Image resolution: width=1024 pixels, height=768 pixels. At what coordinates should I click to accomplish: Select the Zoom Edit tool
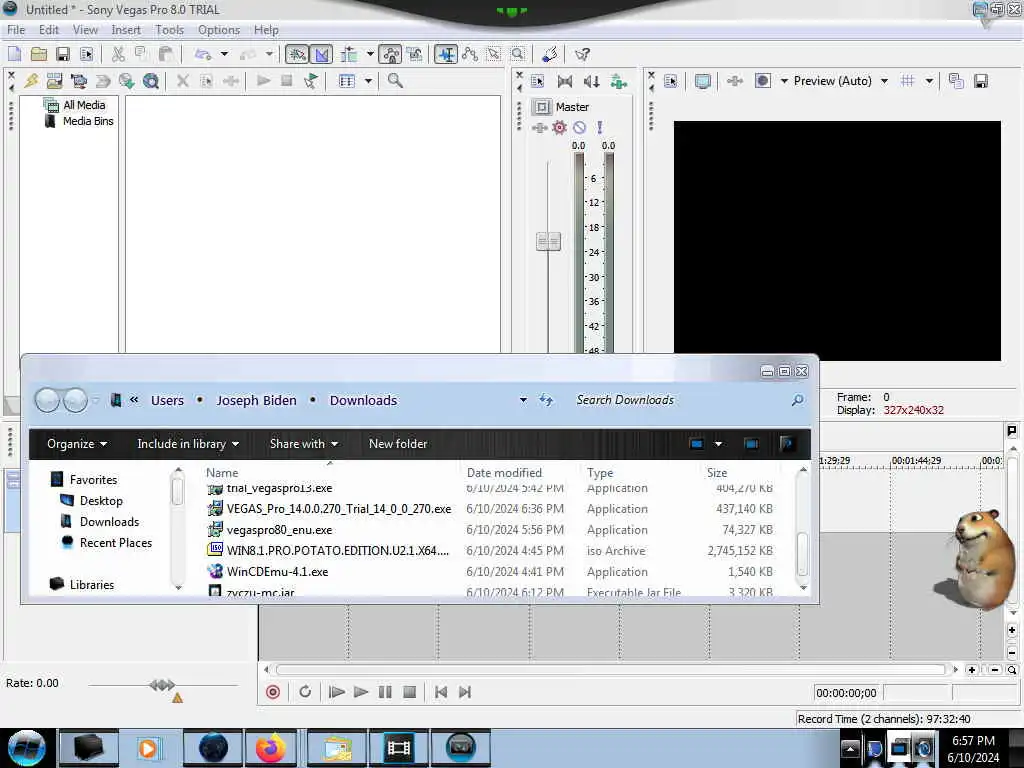click(517, 54)
